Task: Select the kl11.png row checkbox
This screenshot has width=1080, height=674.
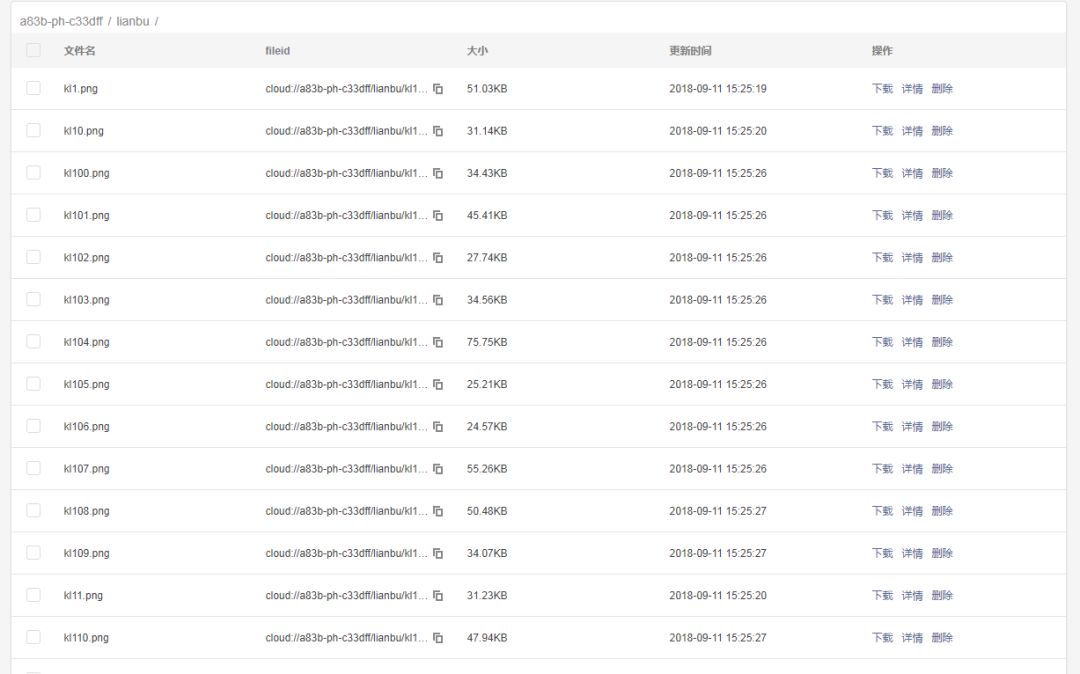Action: click(33, 595)
